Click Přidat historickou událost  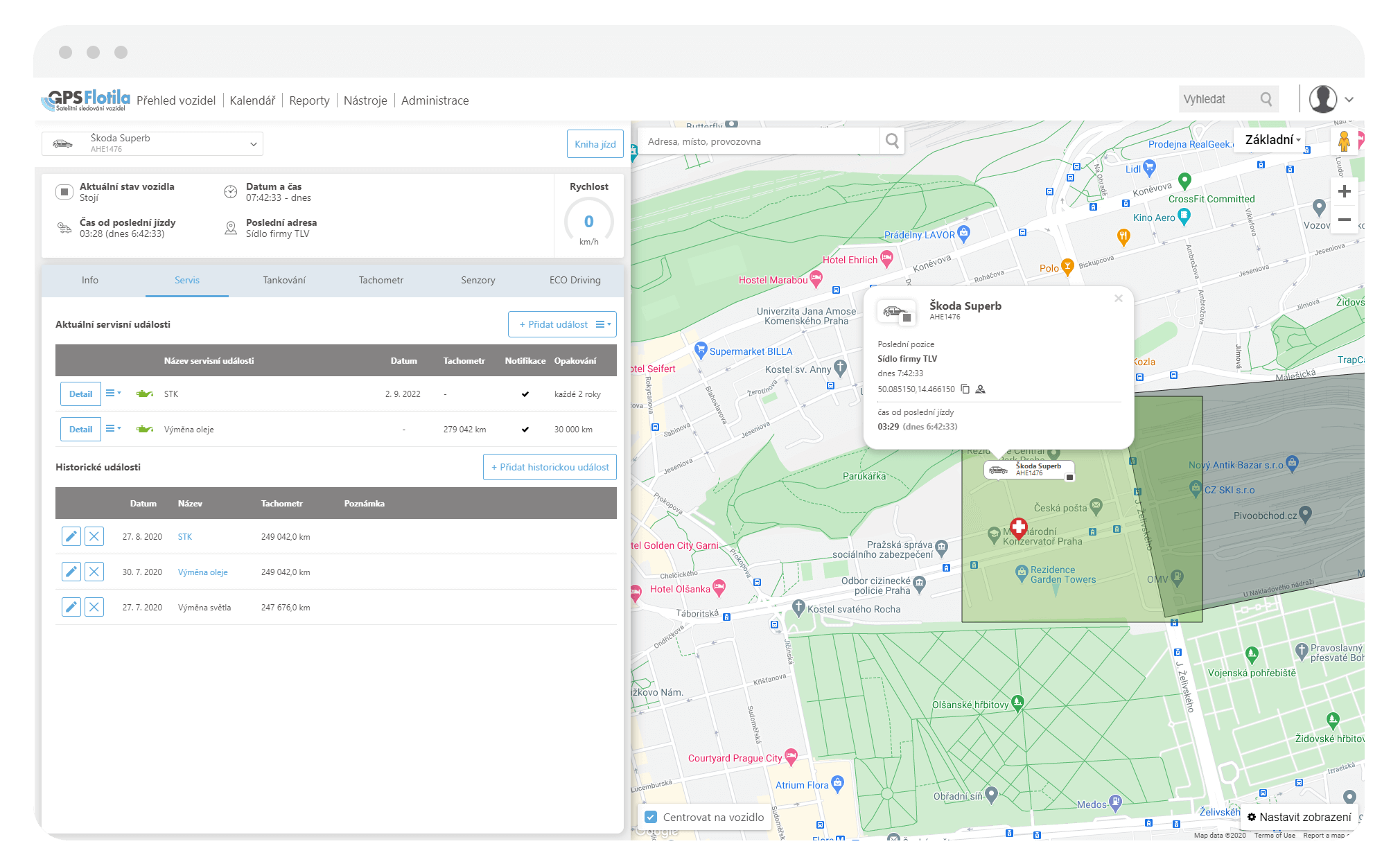point(550,467)
